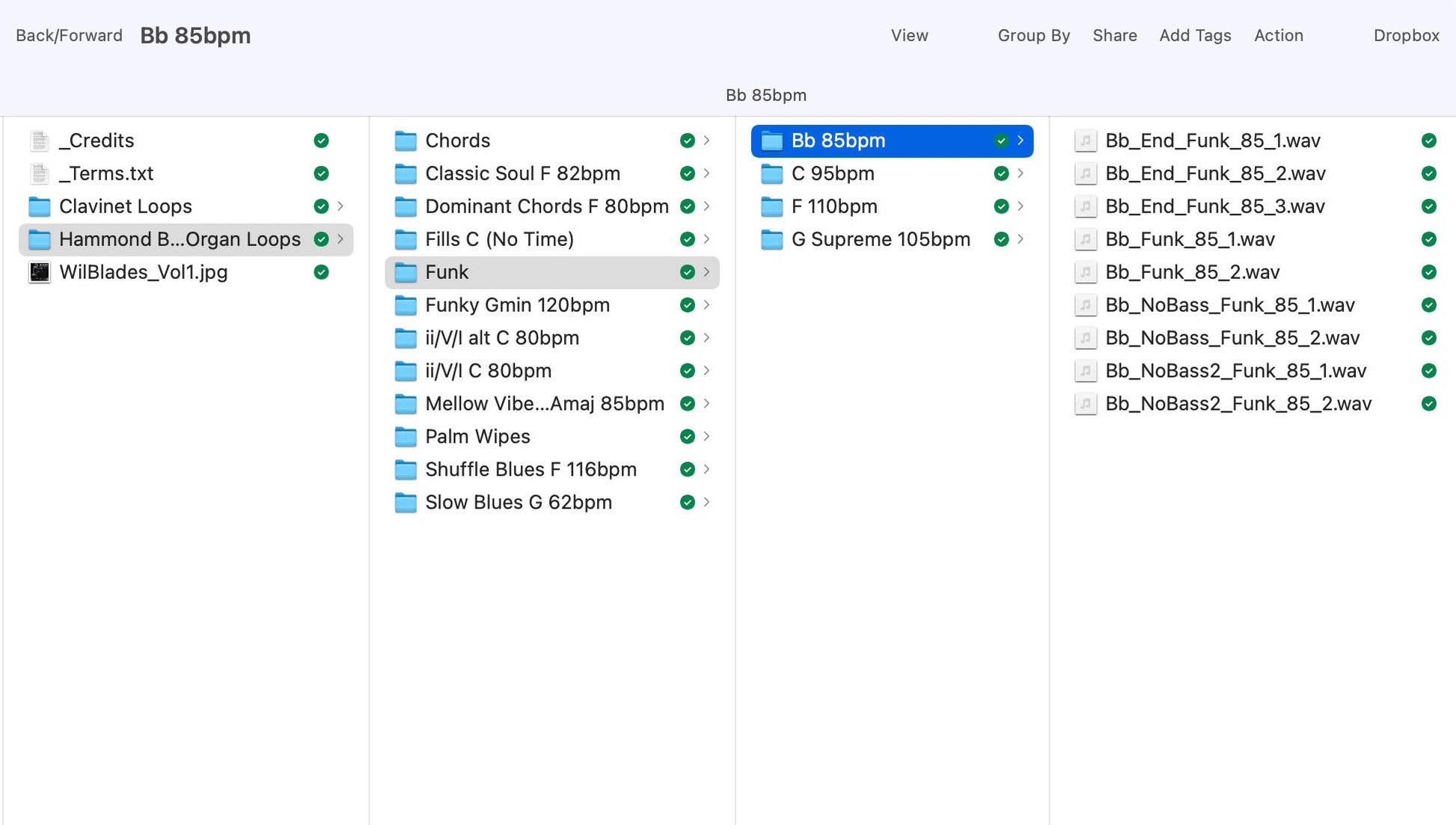Click the _Terms.txt document icon
The height and width of the screenshot is (825, 1456).
coord(39,174)
